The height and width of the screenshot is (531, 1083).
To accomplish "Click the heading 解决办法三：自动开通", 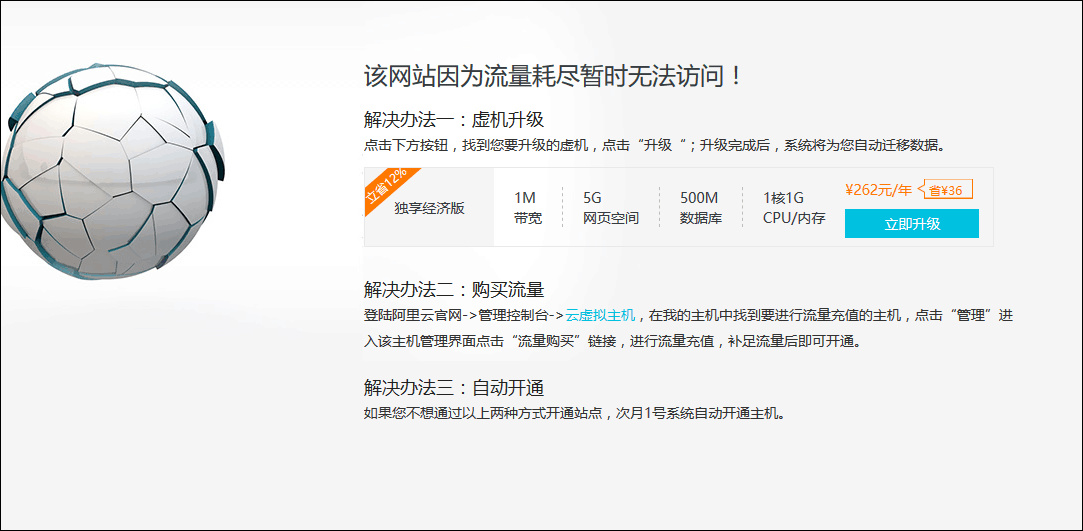I will tap(454, 387).
